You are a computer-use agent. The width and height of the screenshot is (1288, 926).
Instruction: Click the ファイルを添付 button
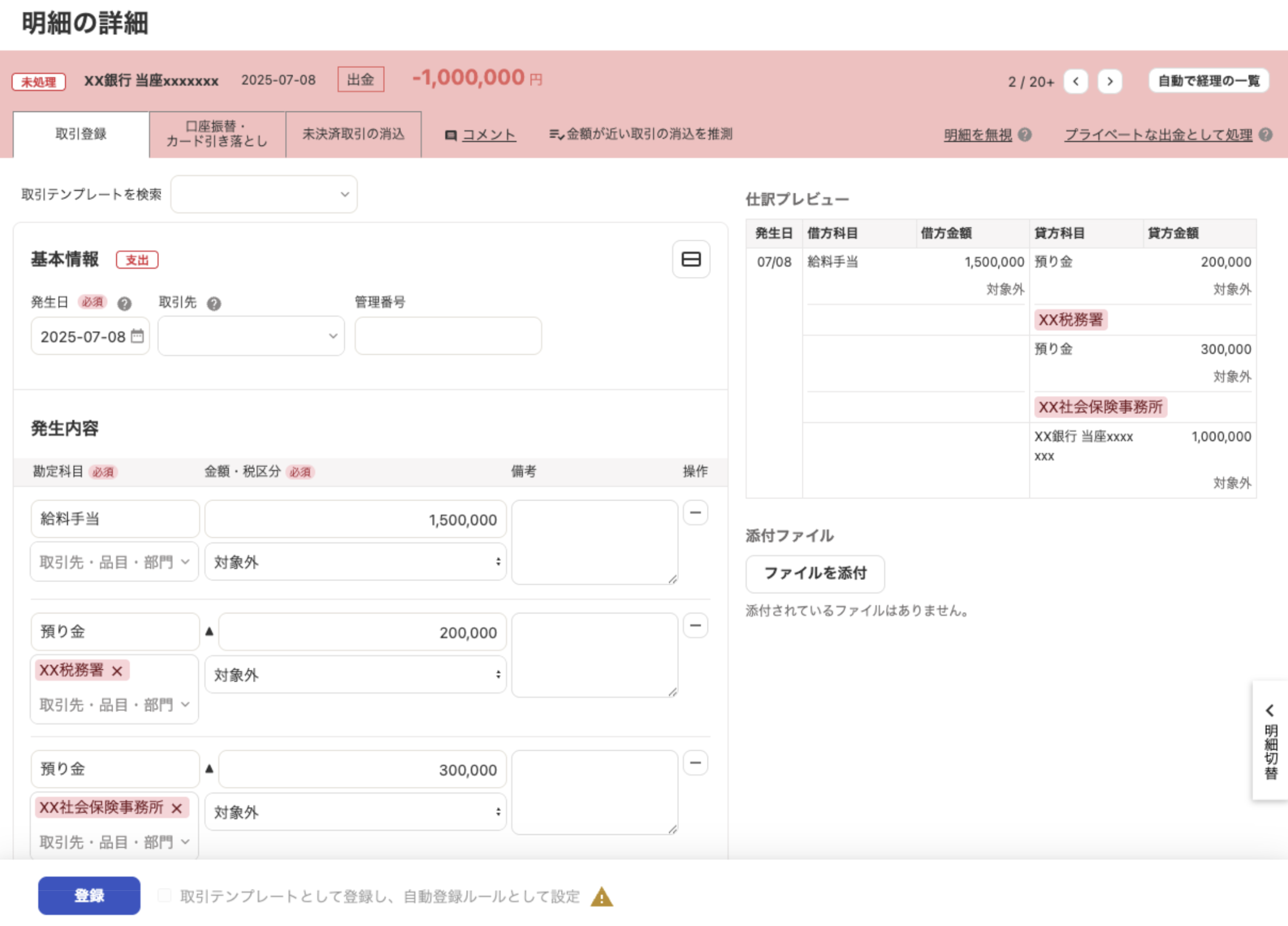click(815, 574)
